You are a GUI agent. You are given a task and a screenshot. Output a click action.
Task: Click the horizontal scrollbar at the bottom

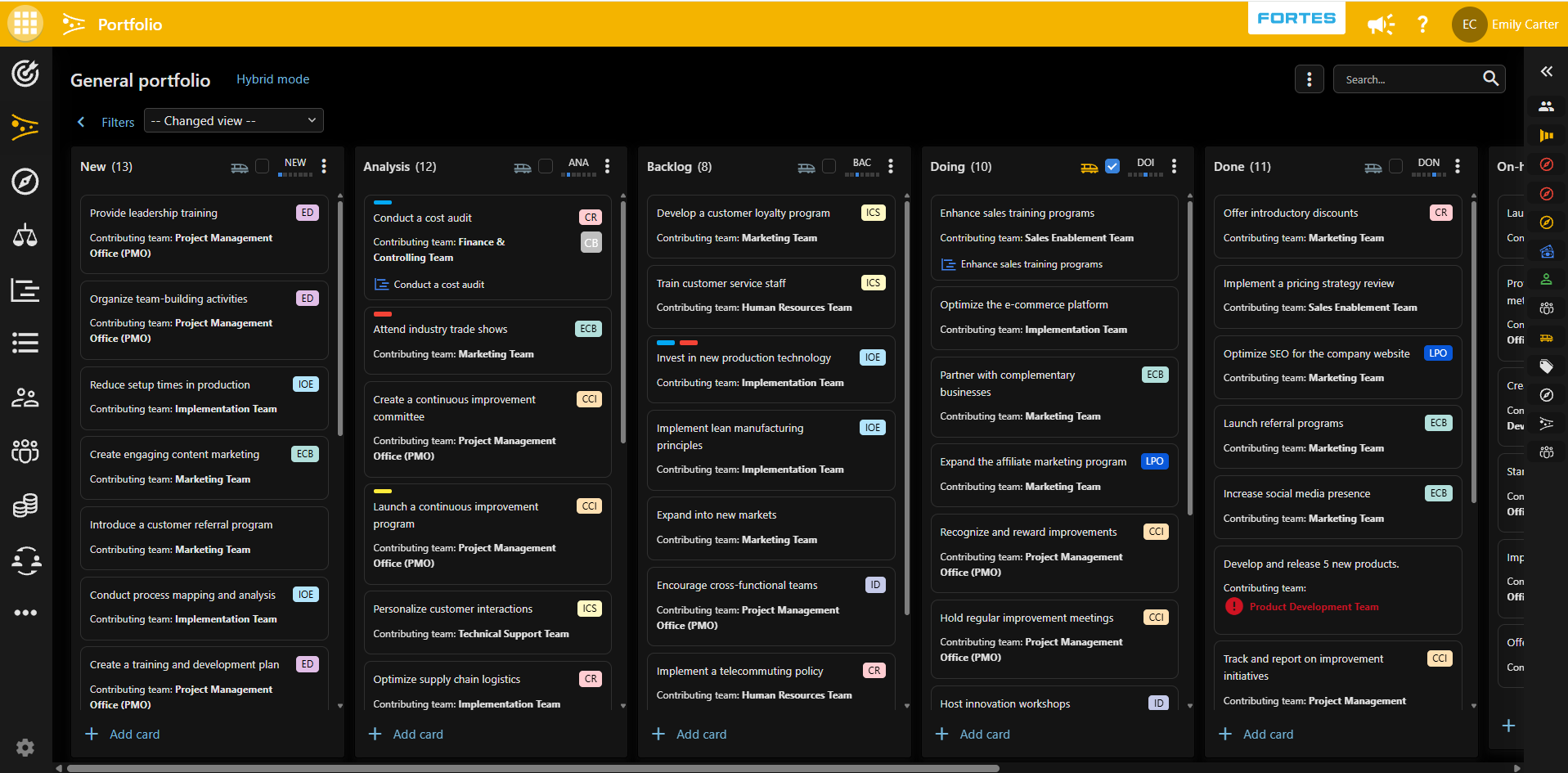[532, 768]
